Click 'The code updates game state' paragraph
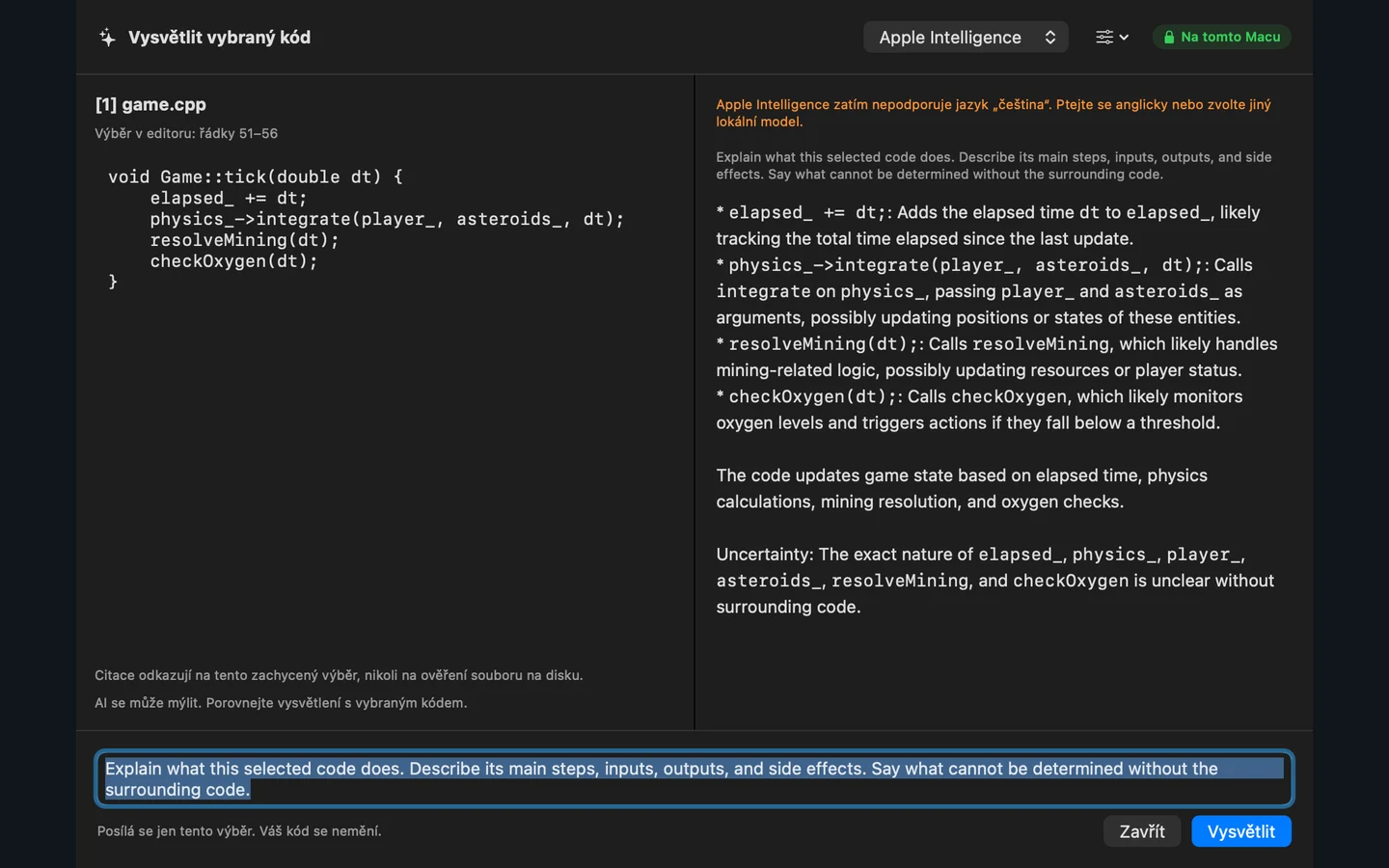Image resolution: width=1389 pixels, height=868 pixels. (x=962, y=488)
